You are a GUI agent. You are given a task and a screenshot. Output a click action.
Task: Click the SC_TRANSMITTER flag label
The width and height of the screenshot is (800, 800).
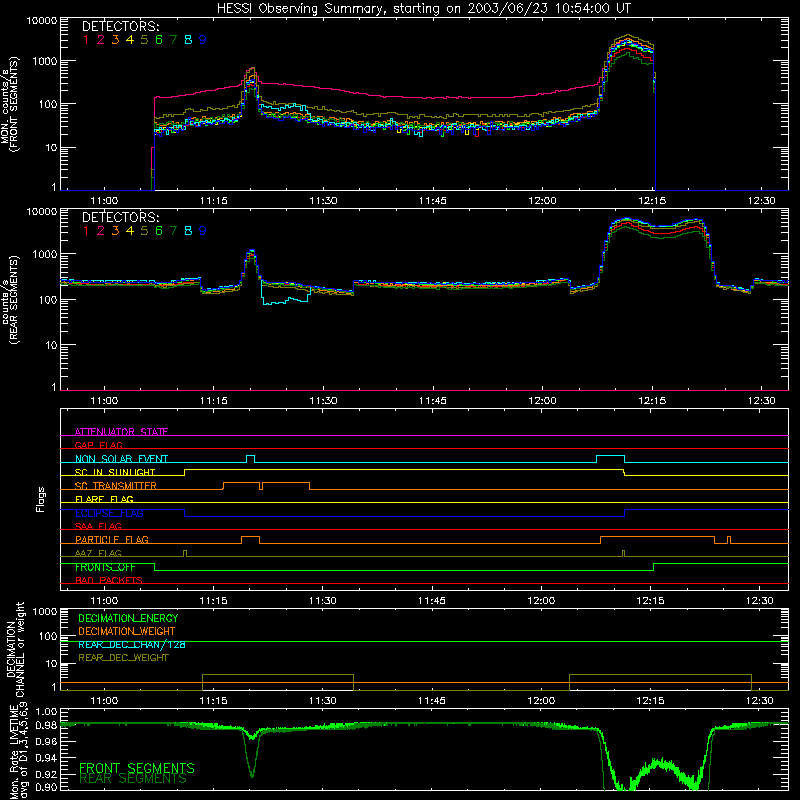[116, 486]
